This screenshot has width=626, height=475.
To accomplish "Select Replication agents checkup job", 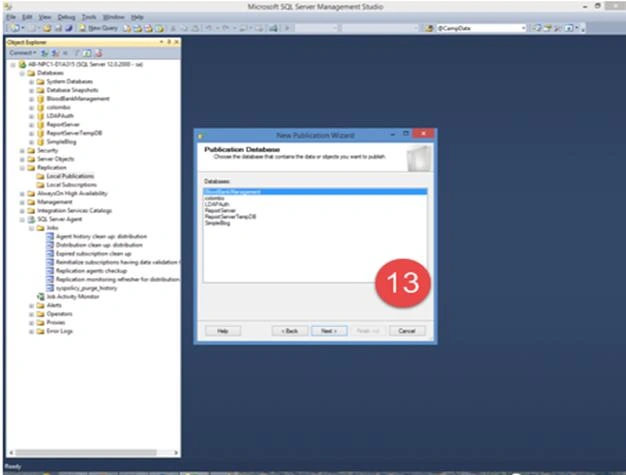I will (91, 271).
